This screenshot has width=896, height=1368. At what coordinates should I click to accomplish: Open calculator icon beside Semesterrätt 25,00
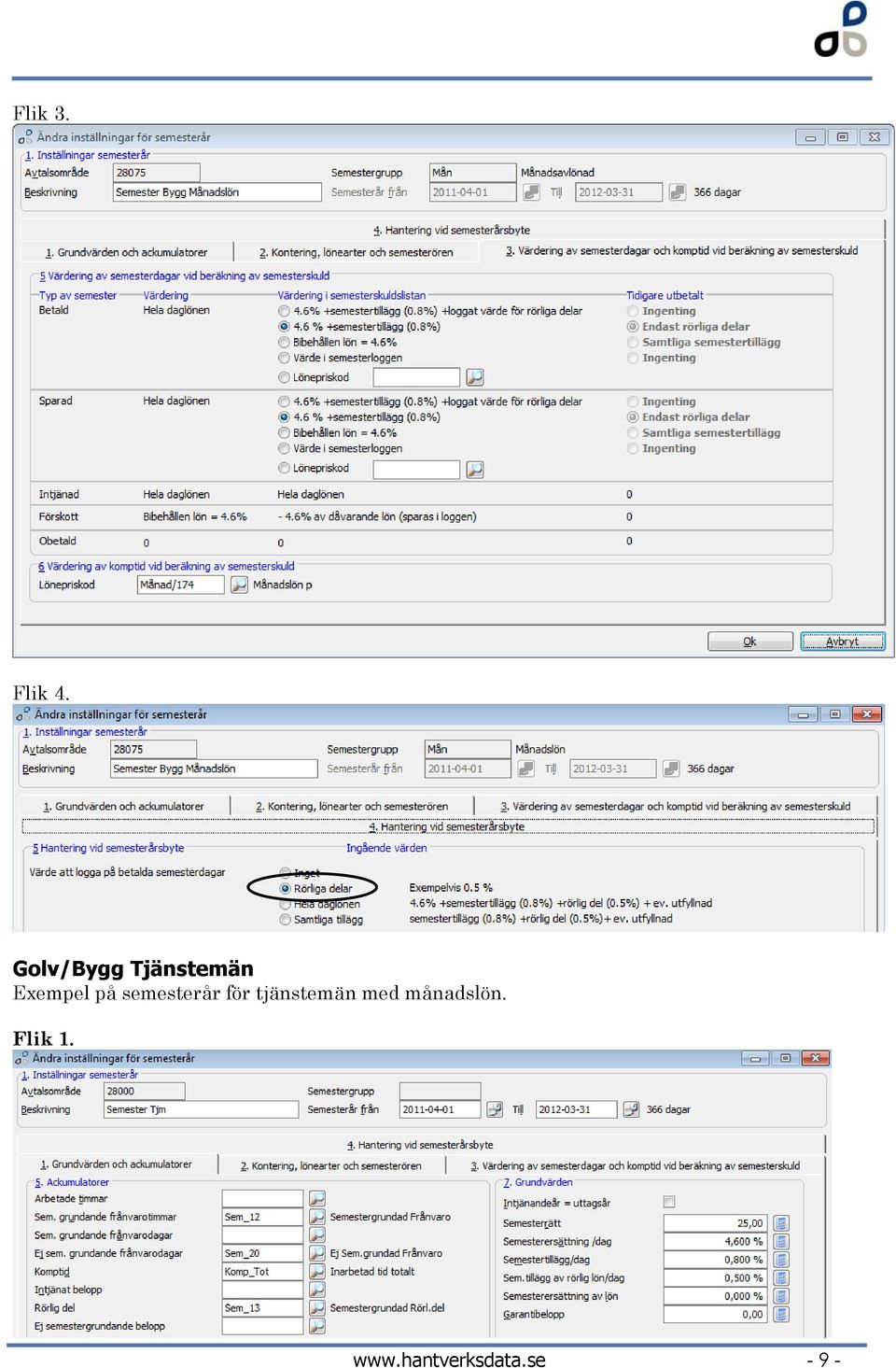click(781, 1223)
